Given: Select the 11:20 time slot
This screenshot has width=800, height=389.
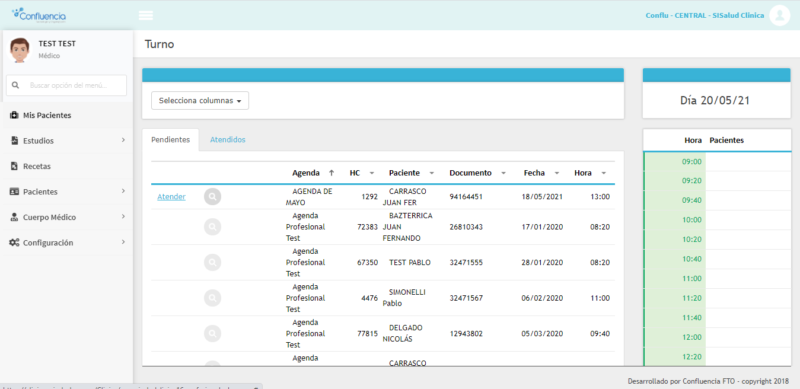Looking at the screenshot, I should click(x=691, y=298).
